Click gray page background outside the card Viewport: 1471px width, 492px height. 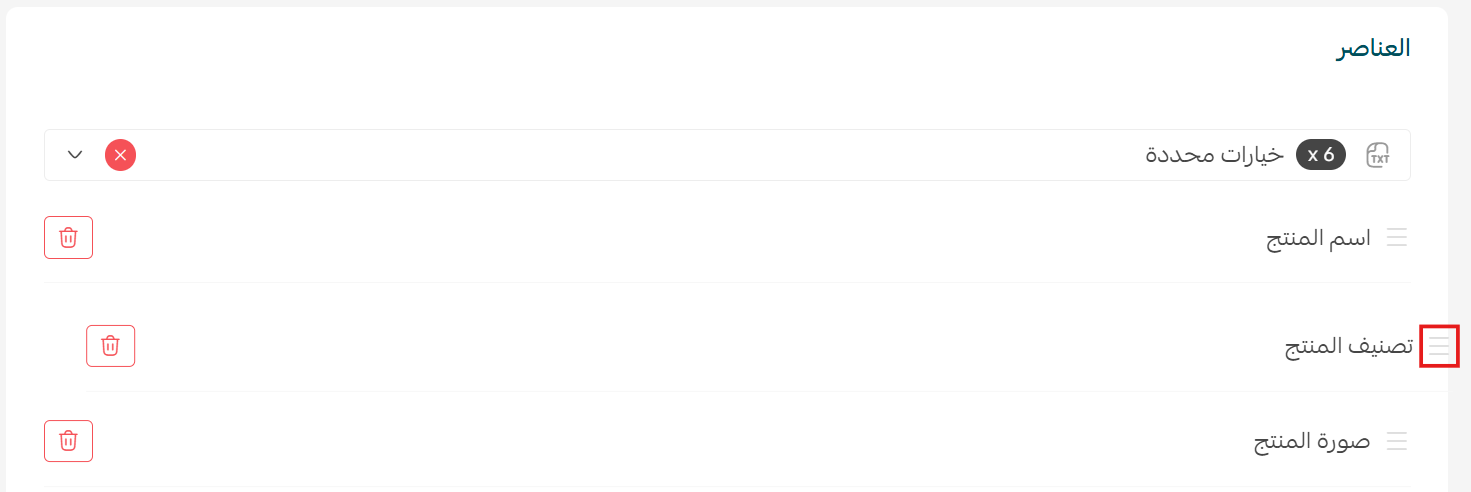[1460, 250]
